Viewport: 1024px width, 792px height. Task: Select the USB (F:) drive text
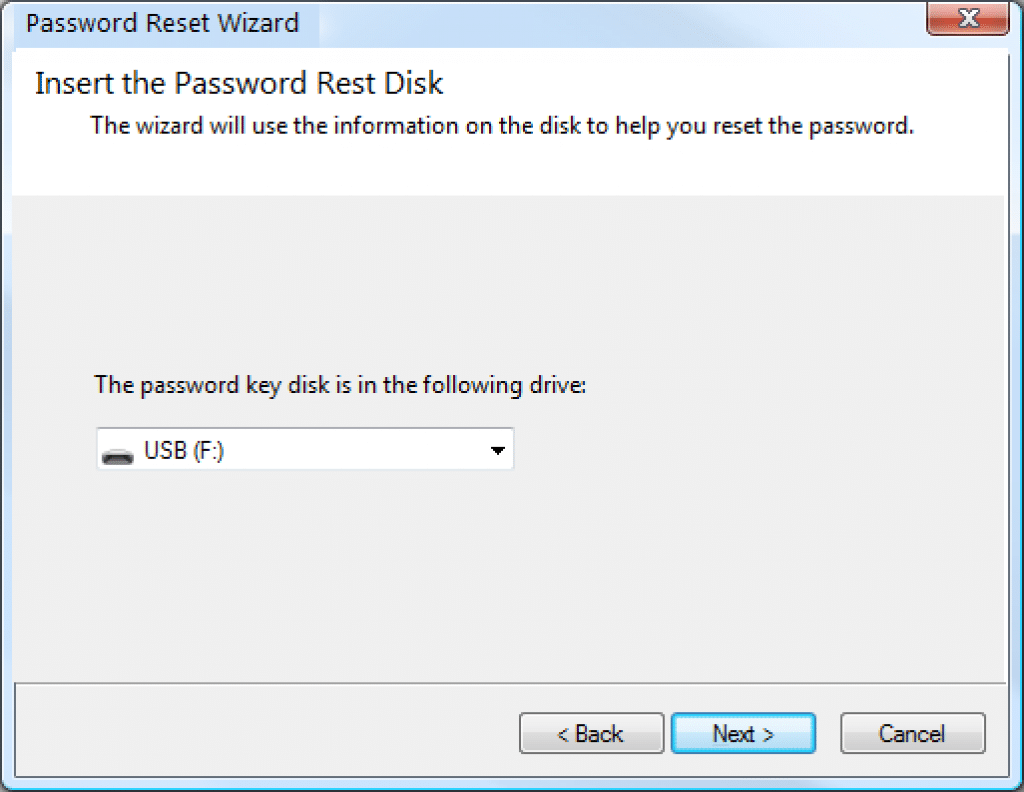tap(185, 451)
